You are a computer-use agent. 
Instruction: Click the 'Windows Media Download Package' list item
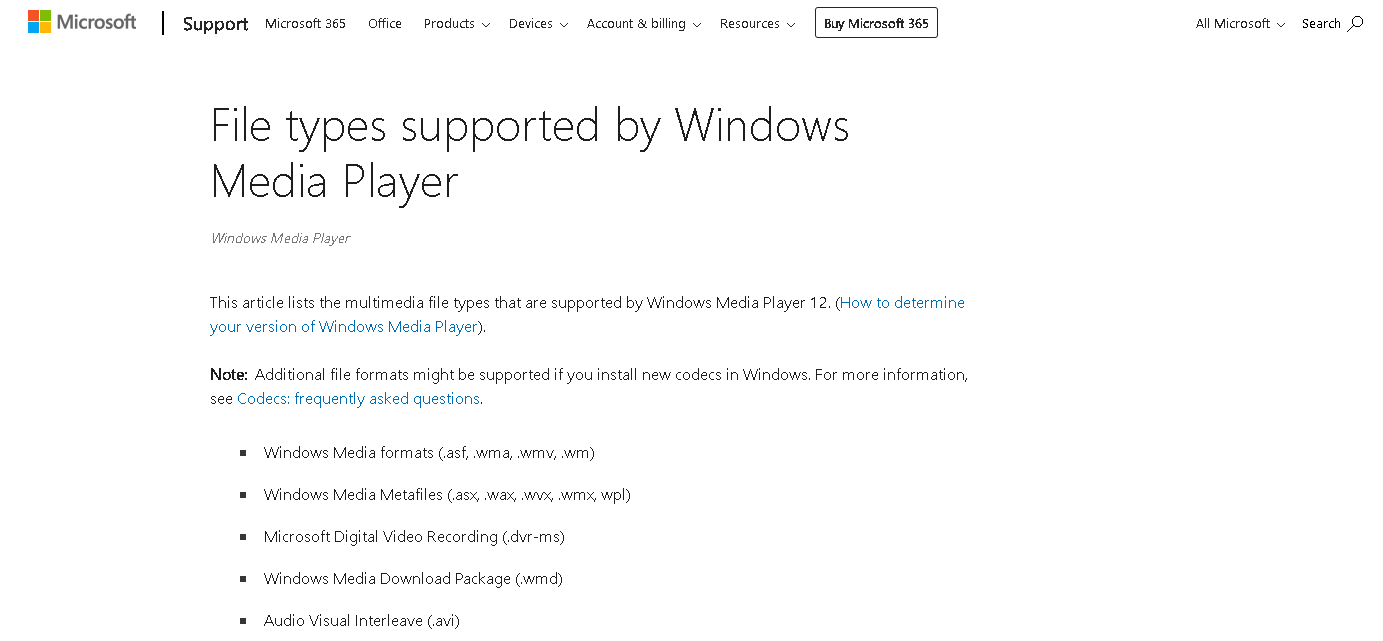click(413, 578)
